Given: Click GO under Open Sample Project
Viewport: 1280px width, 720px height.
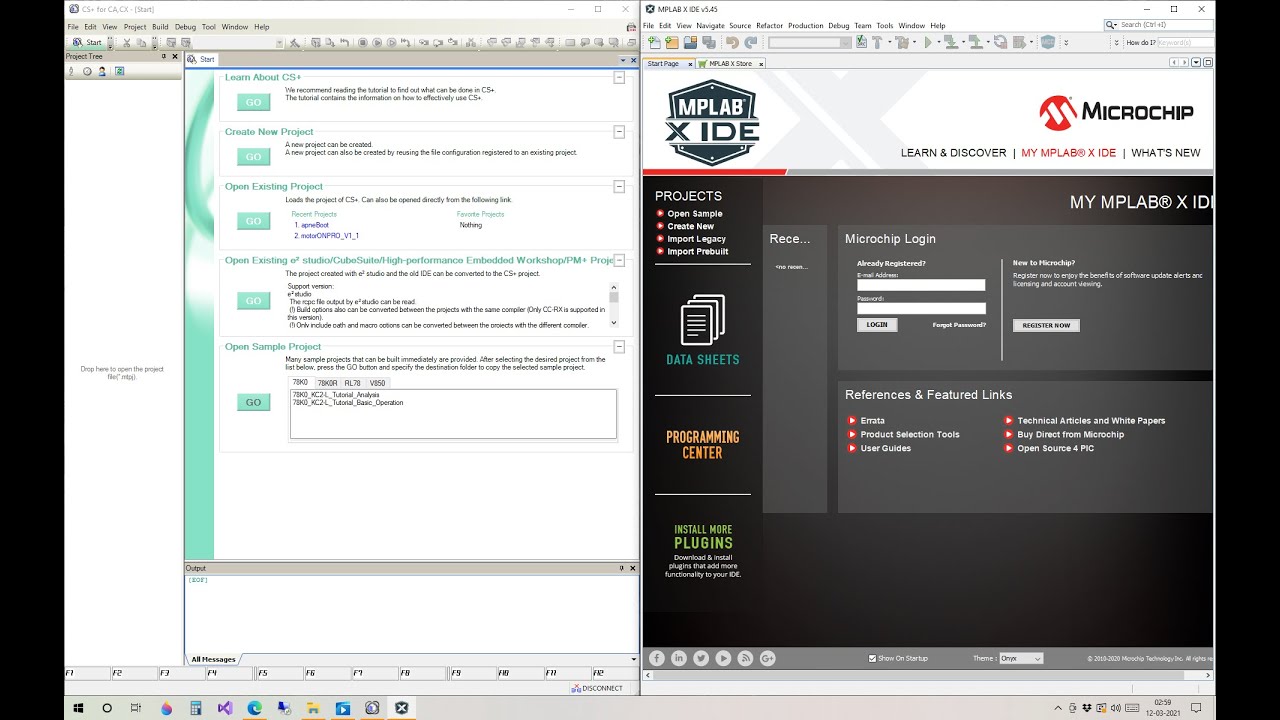Looking at the screenshot, I should 253,402.
